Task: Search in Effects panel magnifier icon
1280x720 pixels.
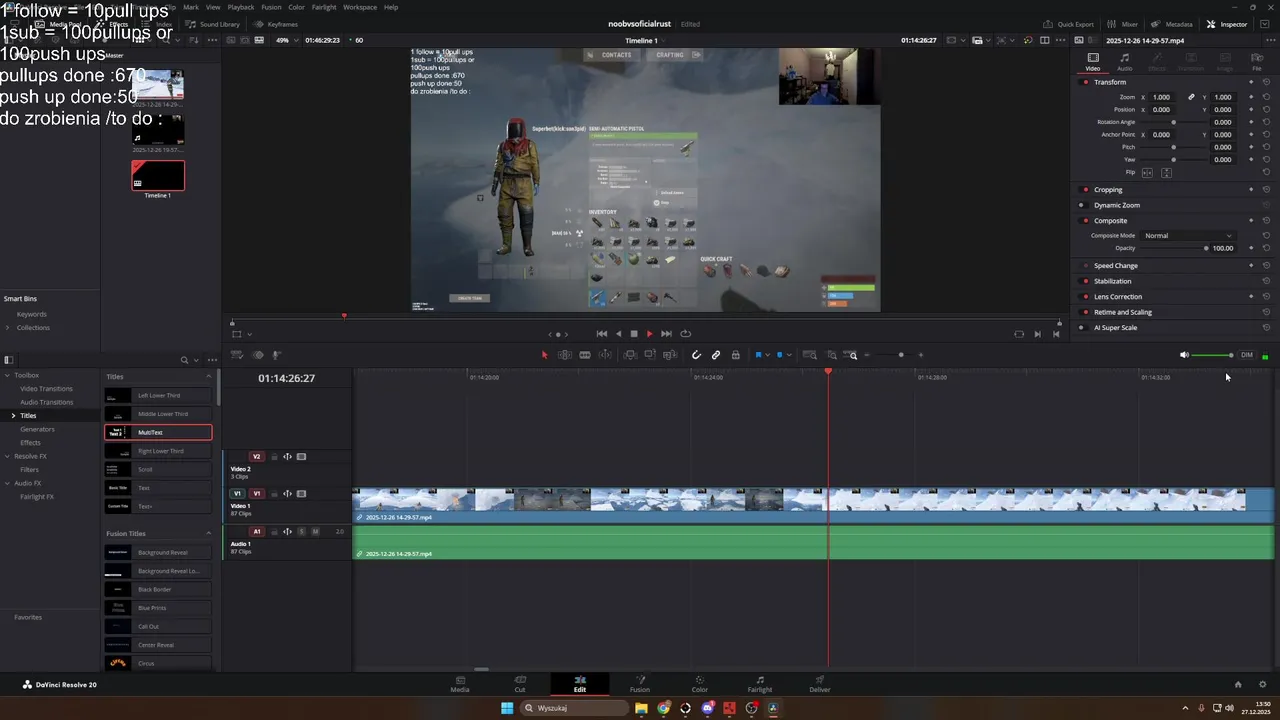Action: coord(184,360)
